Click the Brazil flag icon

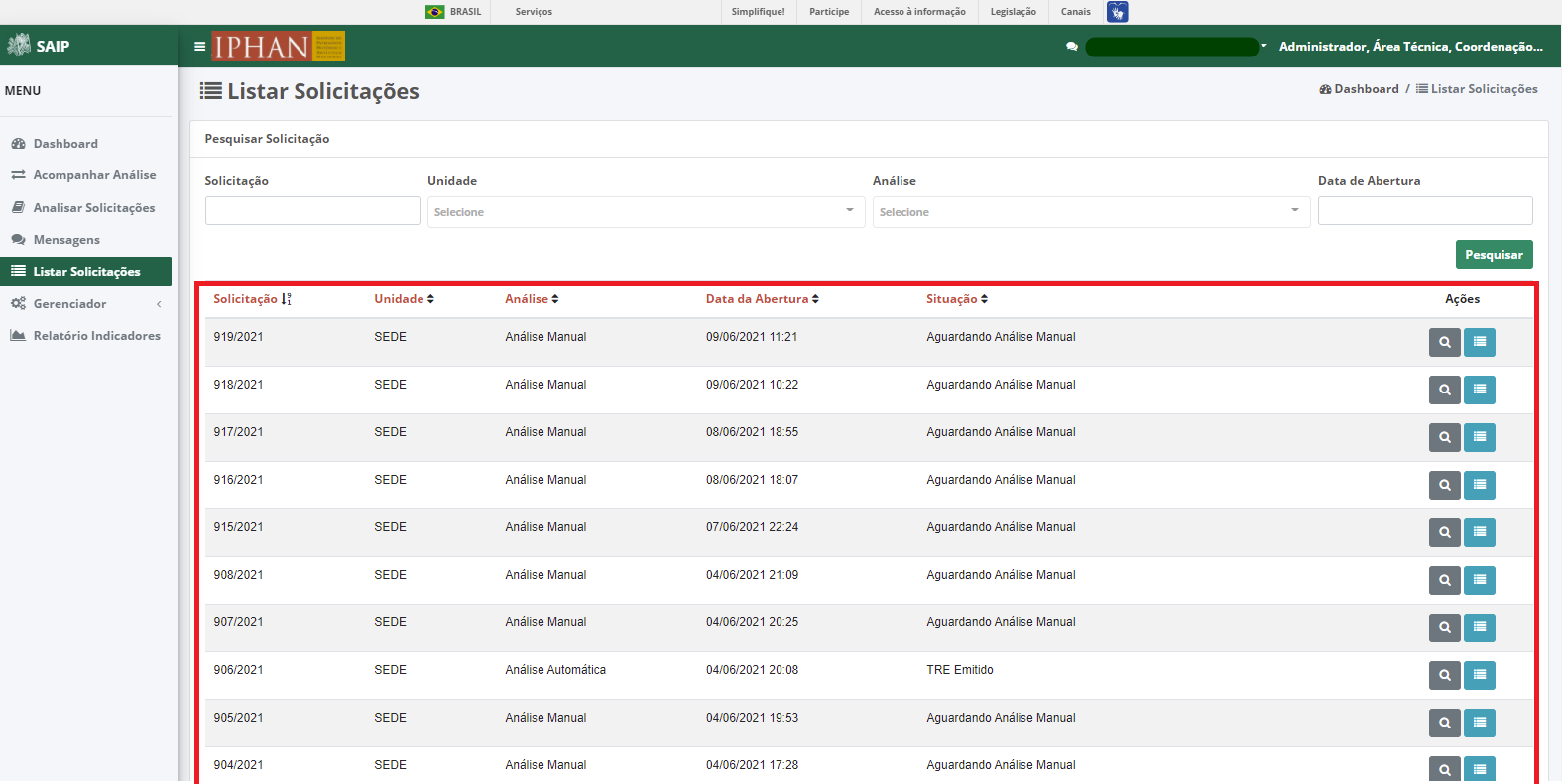point(434,12)
